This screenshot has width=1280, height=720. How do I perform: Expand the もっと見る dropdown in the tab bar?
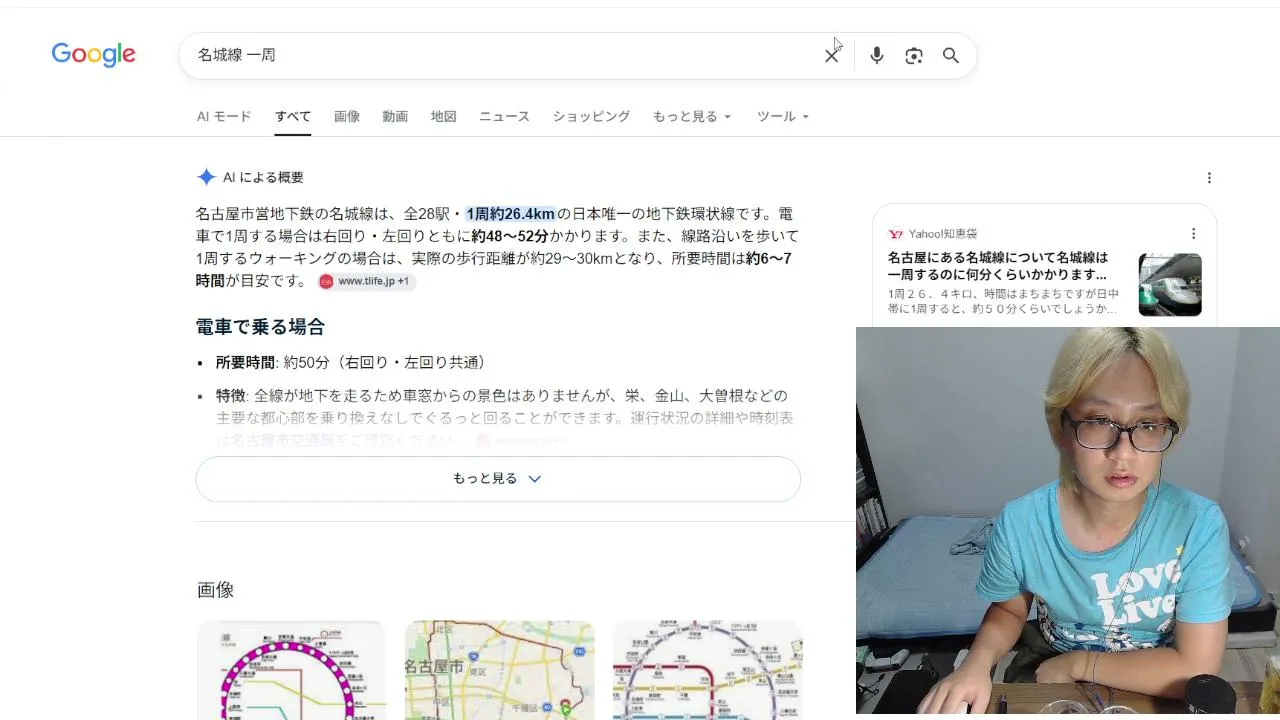pyautogui.click(x=692, y=116)
